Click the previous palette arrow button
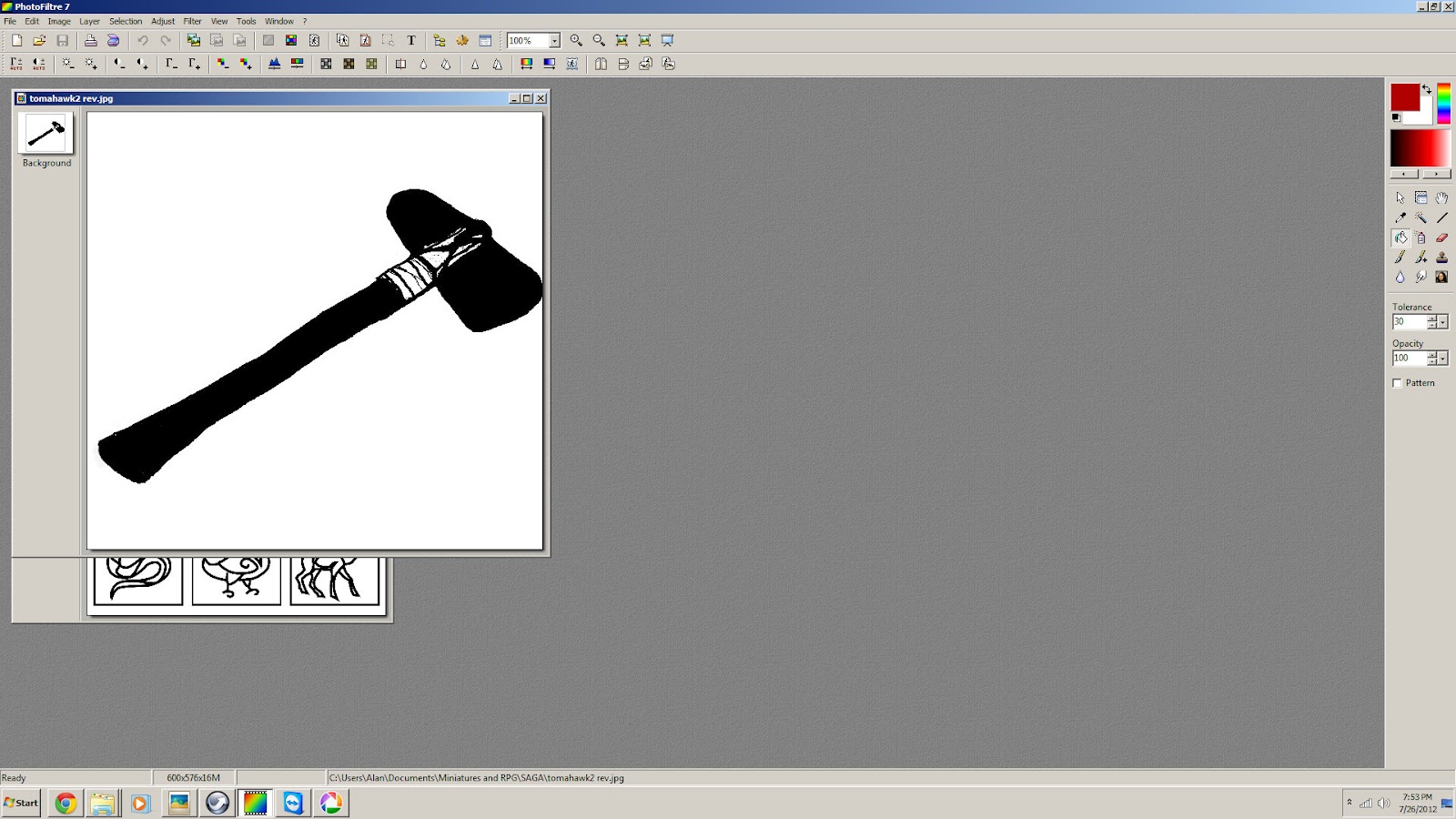This screenshot has height=819, width=1456. (1404, 174)
